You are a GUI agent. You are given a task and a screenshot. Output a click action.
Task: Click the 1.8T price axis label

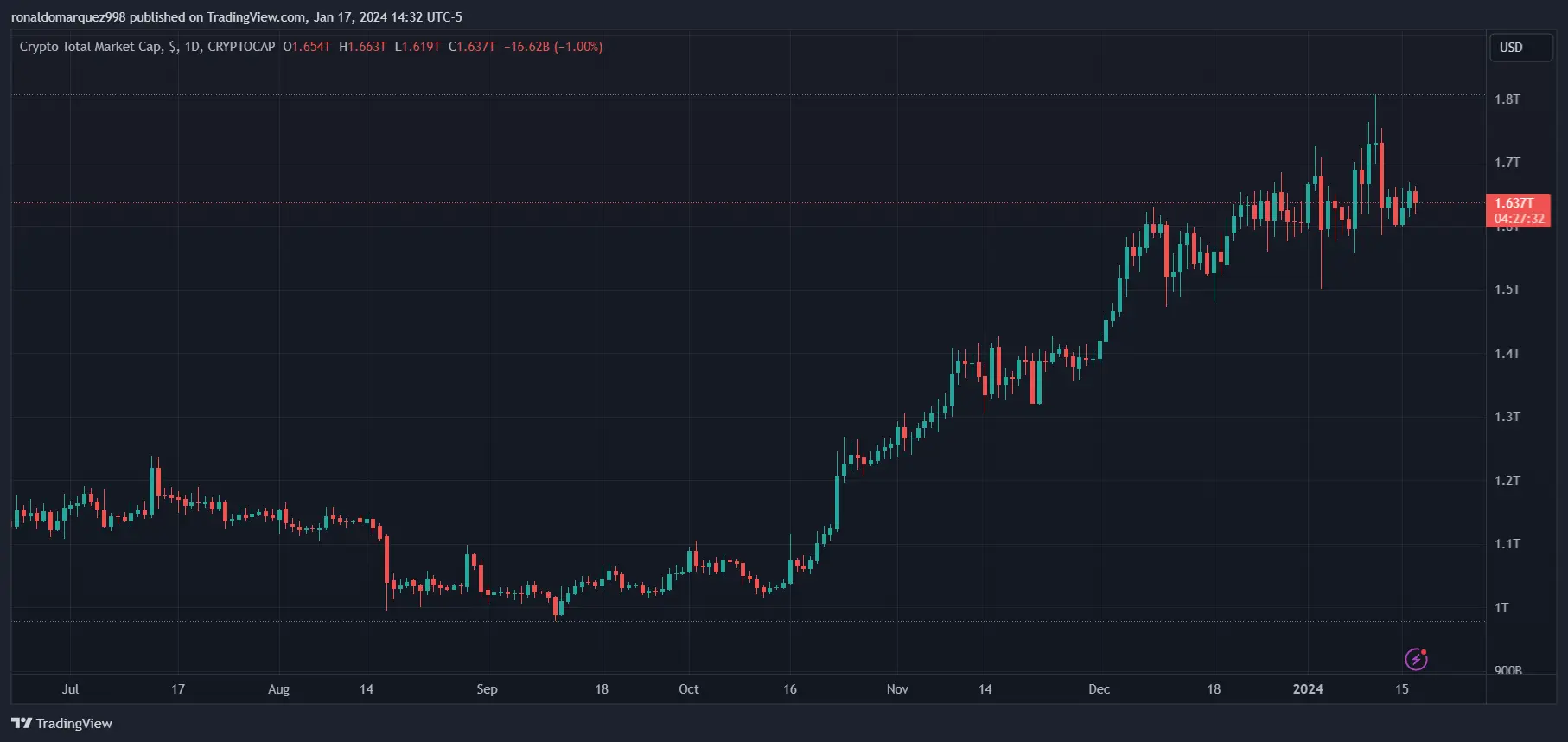click(x=1507, y=99)
